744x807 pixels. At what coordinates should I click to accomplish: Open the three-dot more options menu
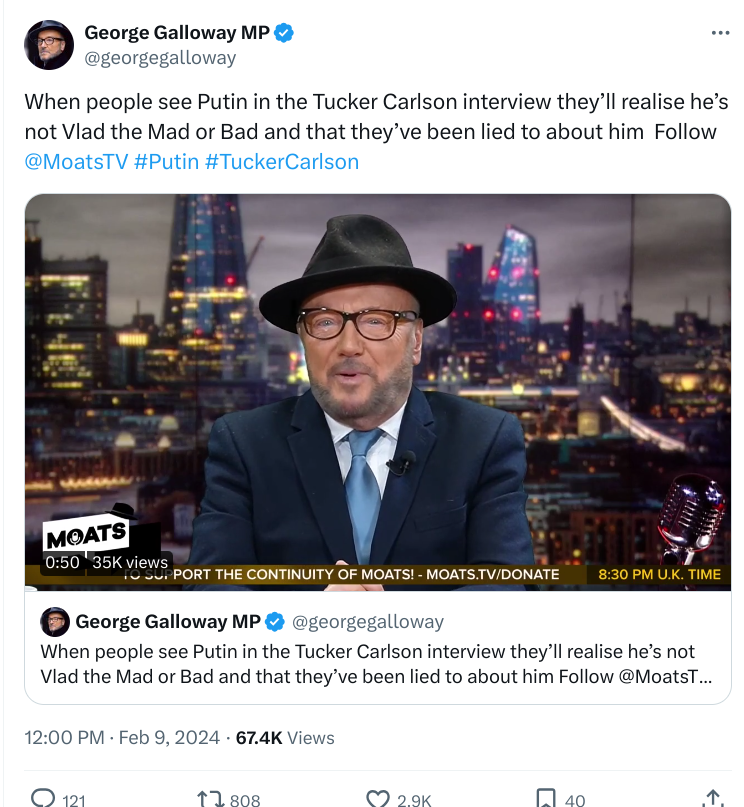[x=720, y=33]
